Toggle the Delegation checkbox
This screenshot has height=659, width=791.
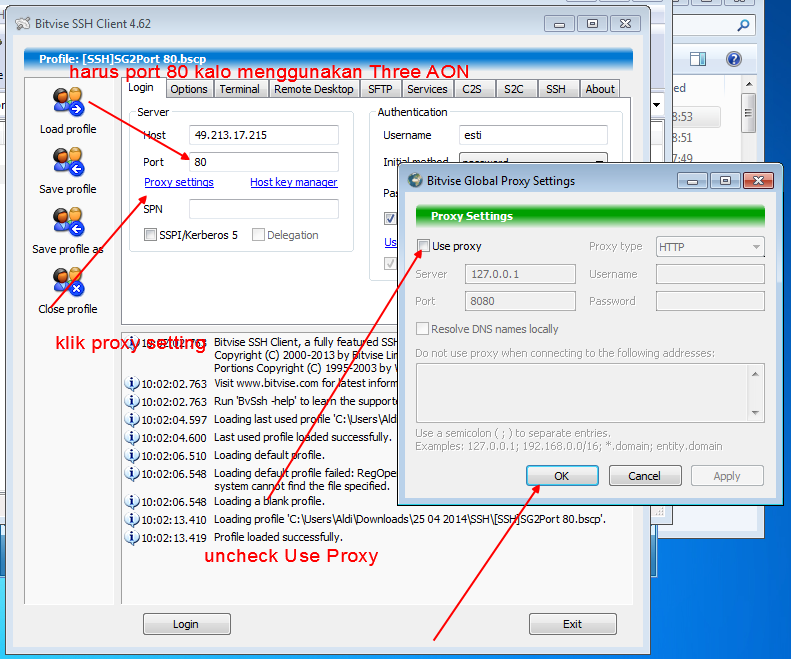[x=258, y=235]
